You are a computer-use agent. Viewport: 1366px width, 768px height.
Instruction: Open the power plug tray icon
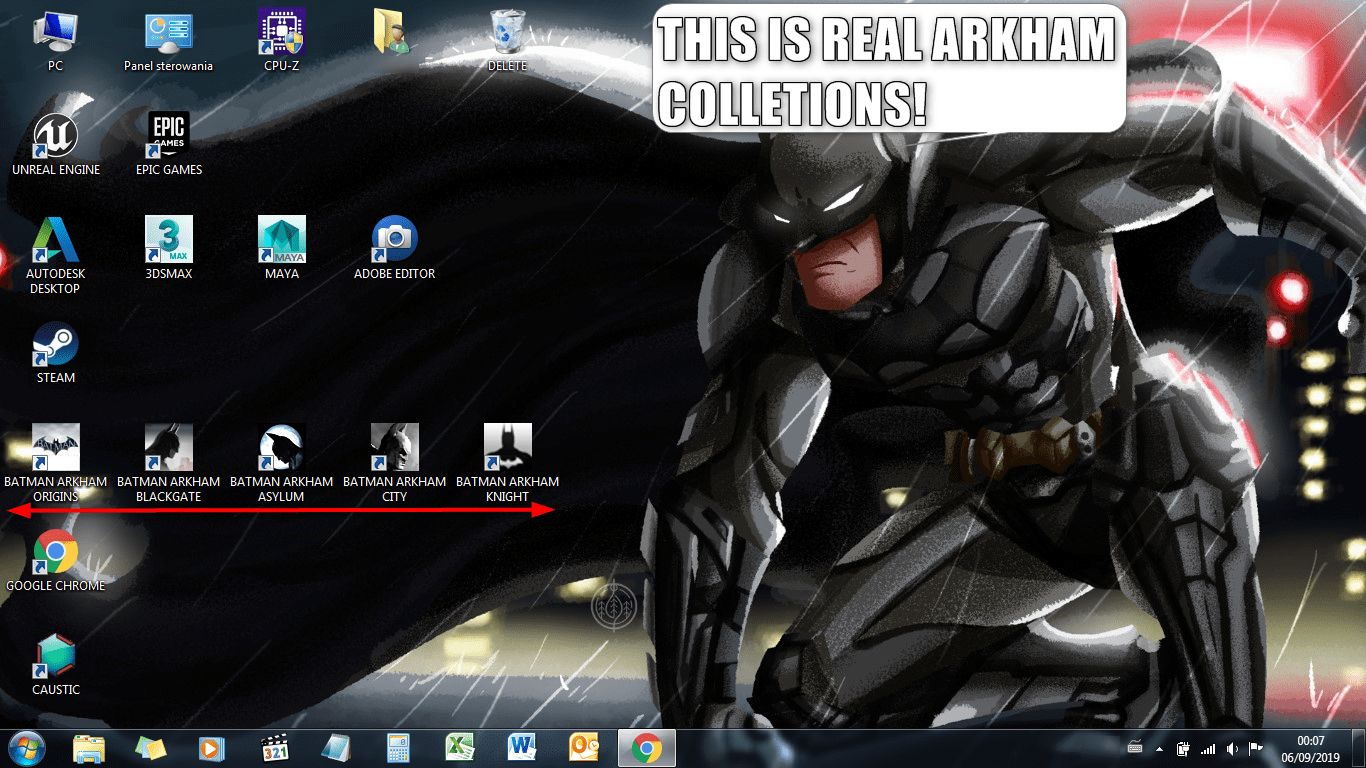[1183, 748]
